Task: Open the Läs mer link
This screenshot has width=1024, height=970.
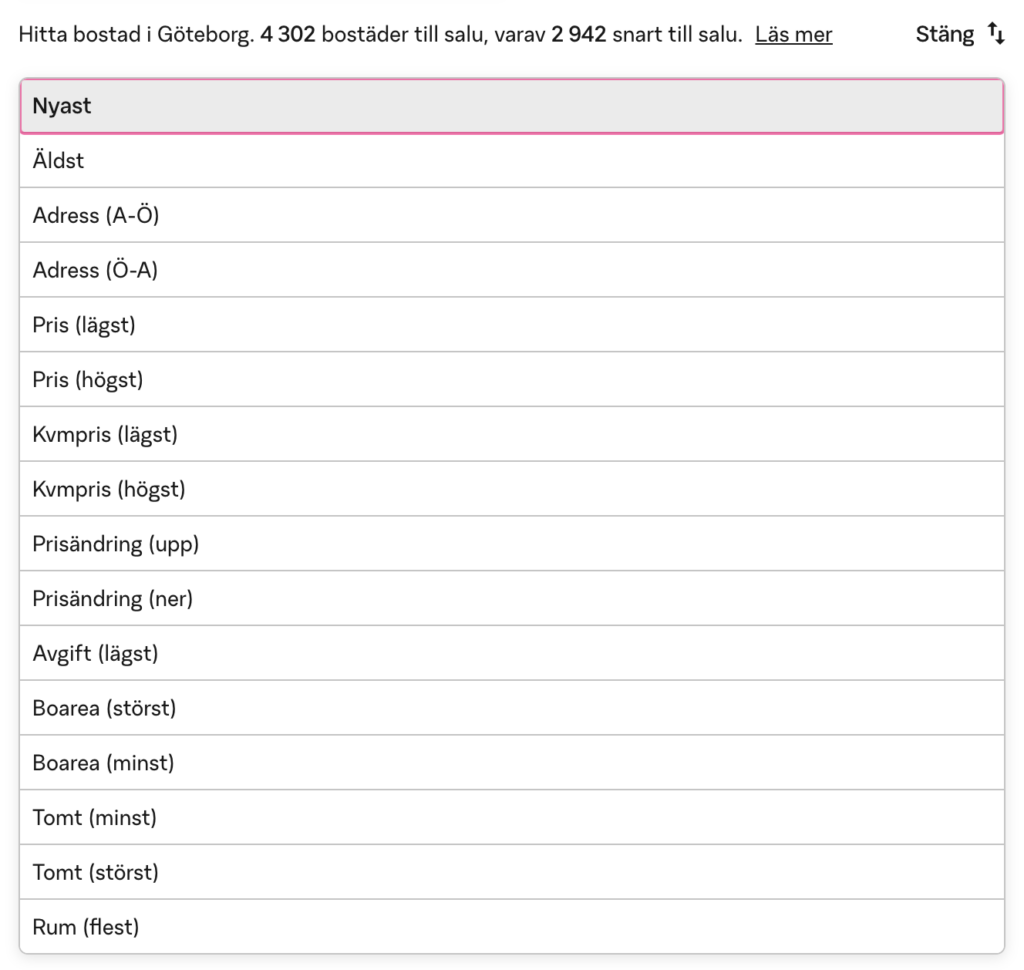Action: click(x=793, y=35)
